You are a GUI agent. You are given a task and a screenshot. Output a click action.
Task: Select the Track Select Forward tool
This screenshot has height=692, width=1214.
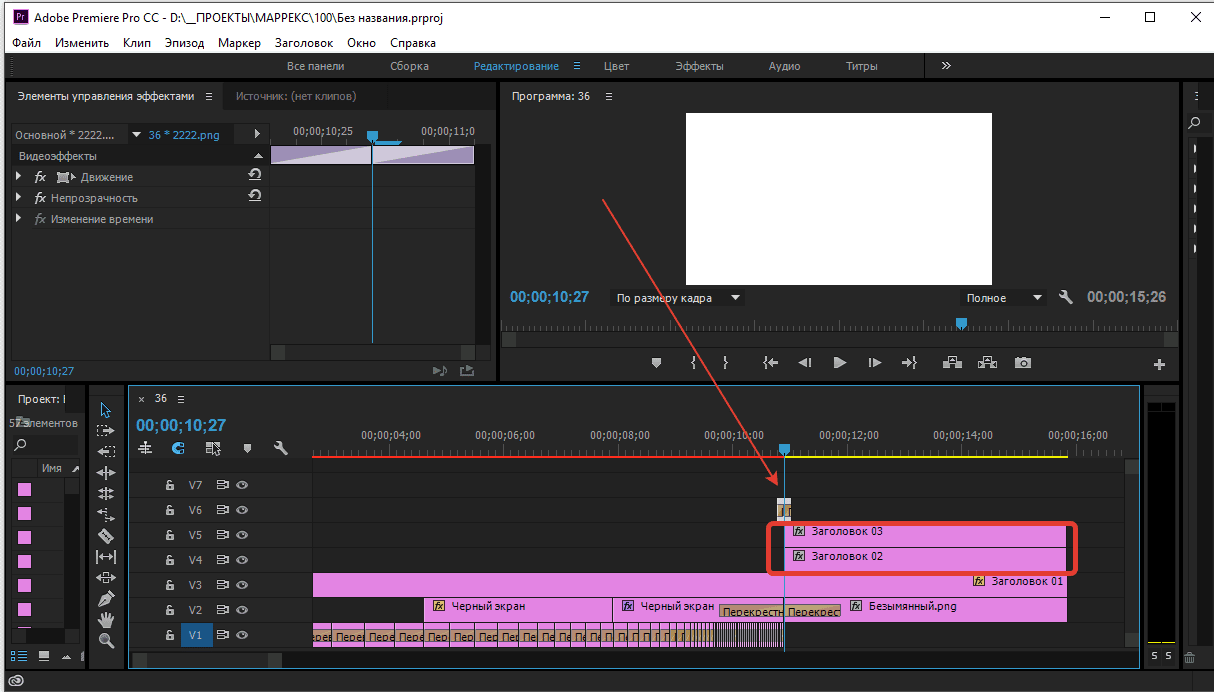pyautogui.click(x=106, y=431)
